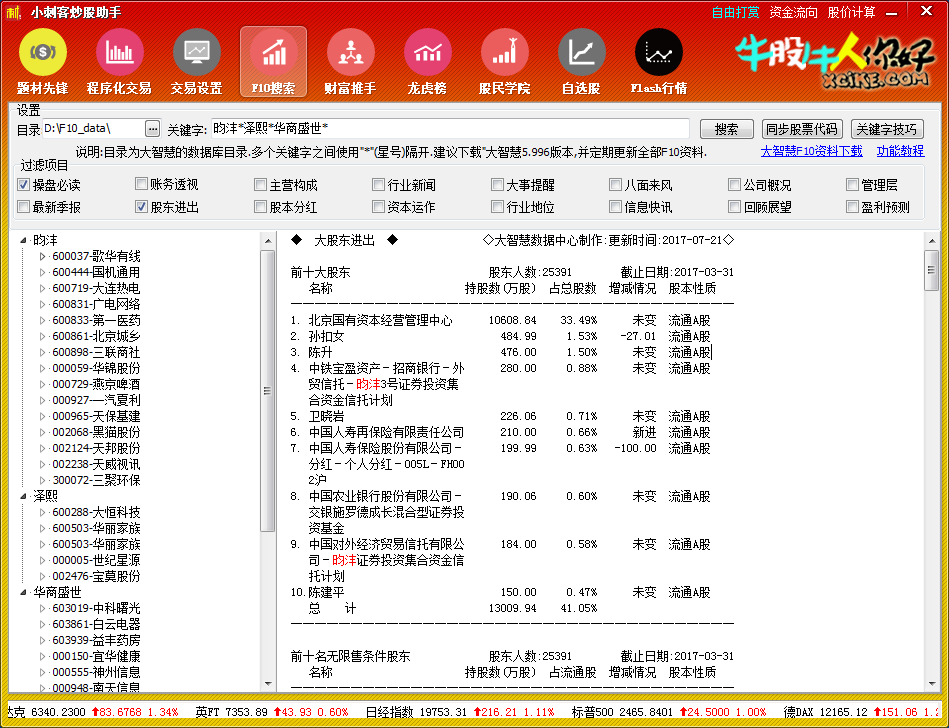Collapse the 泽熙 tree group
Image resolution: width=949 pixels, height=728 pixels.
coord(24,497)
